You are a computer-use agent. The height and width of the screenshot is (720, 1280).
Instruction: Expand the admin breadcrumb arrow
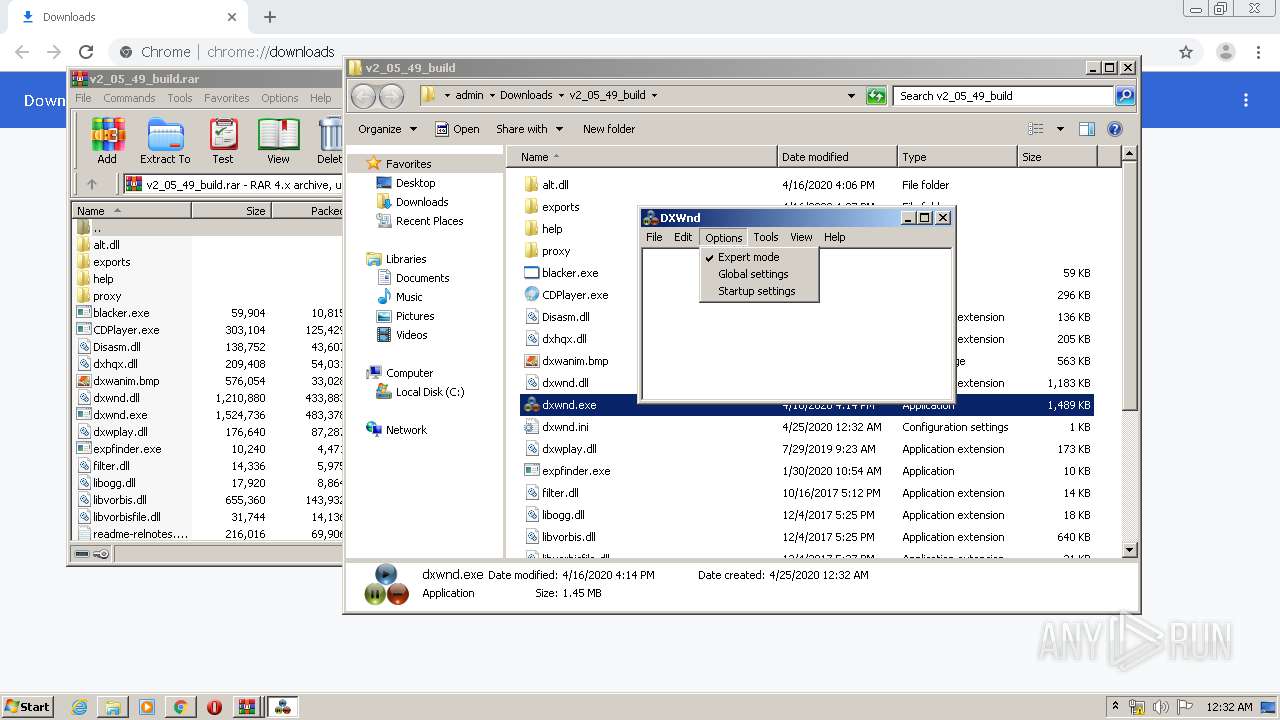coord(491,96)
